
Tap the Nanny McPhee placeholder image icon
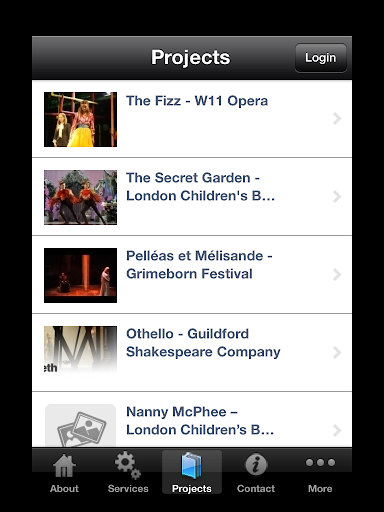pyautogui.click(x=80, y=426)
